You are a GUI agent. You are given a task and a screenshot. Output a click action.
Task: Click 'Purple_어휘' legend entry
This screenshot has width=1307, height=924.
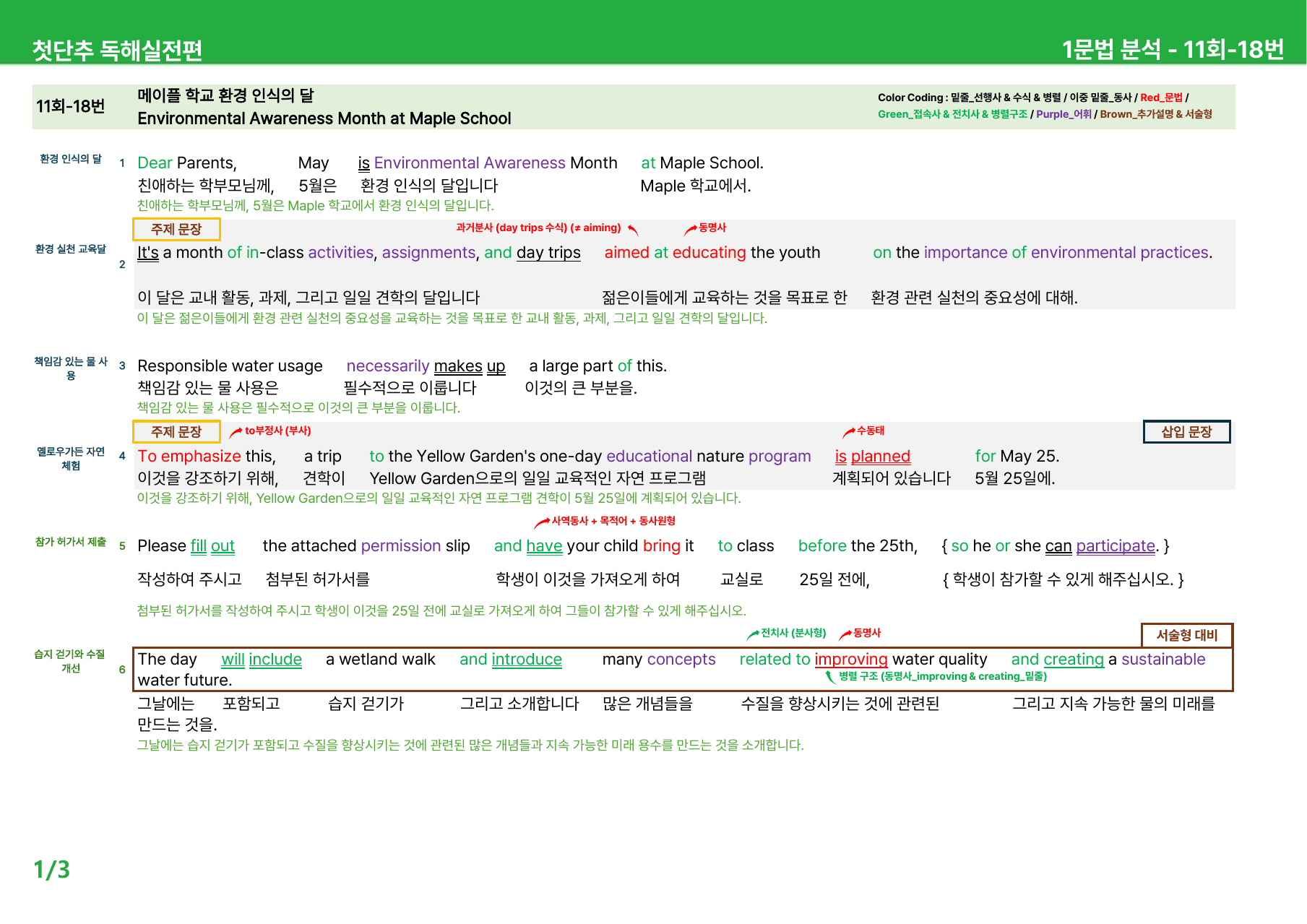(1064, 114)
